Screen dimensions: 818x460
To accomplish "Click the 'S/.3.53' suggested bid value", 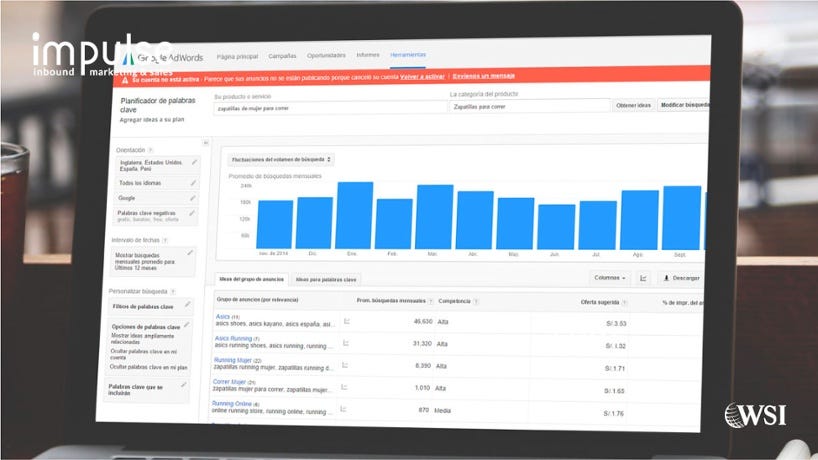I will 616,324.
